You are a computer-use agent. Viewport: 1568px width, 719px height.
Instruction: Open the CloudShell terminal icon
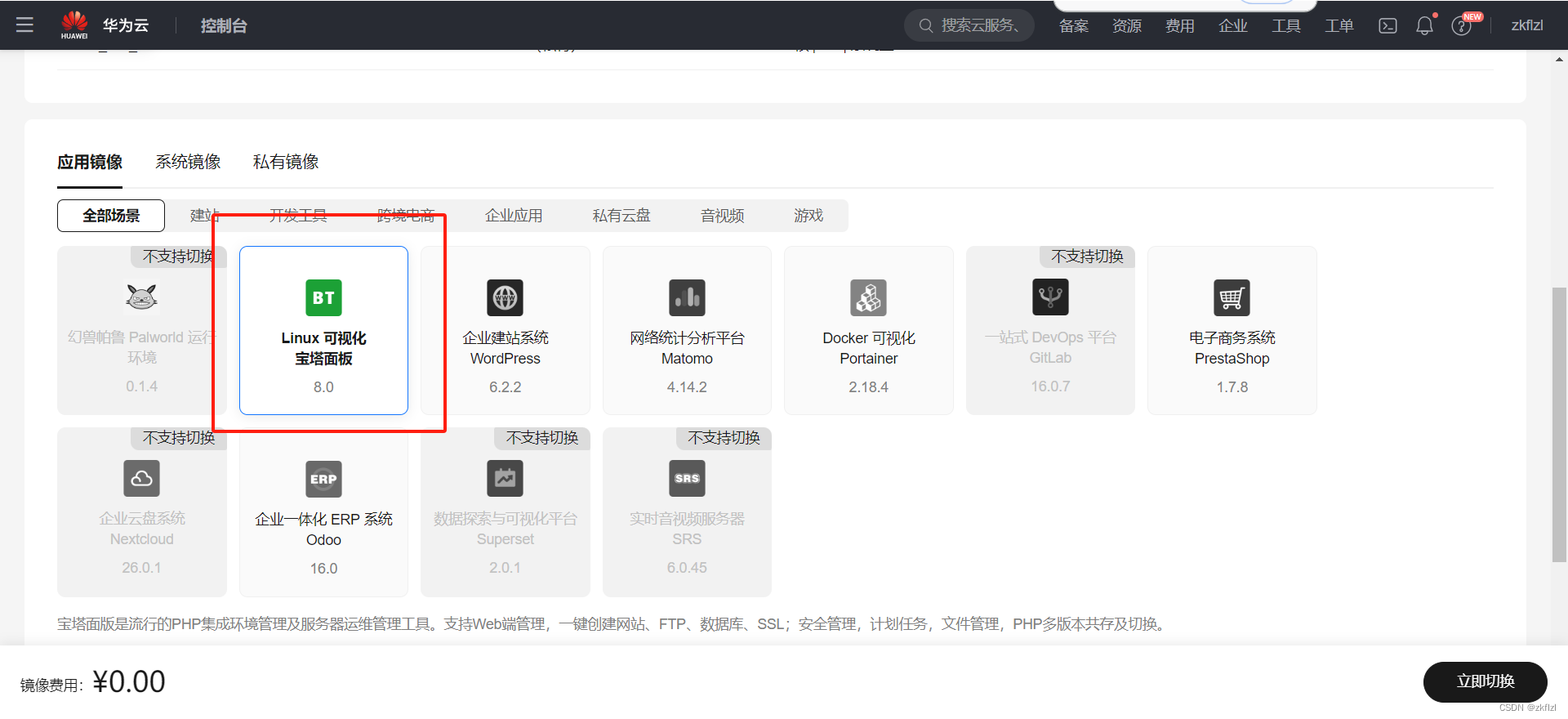coord(1388,26)
